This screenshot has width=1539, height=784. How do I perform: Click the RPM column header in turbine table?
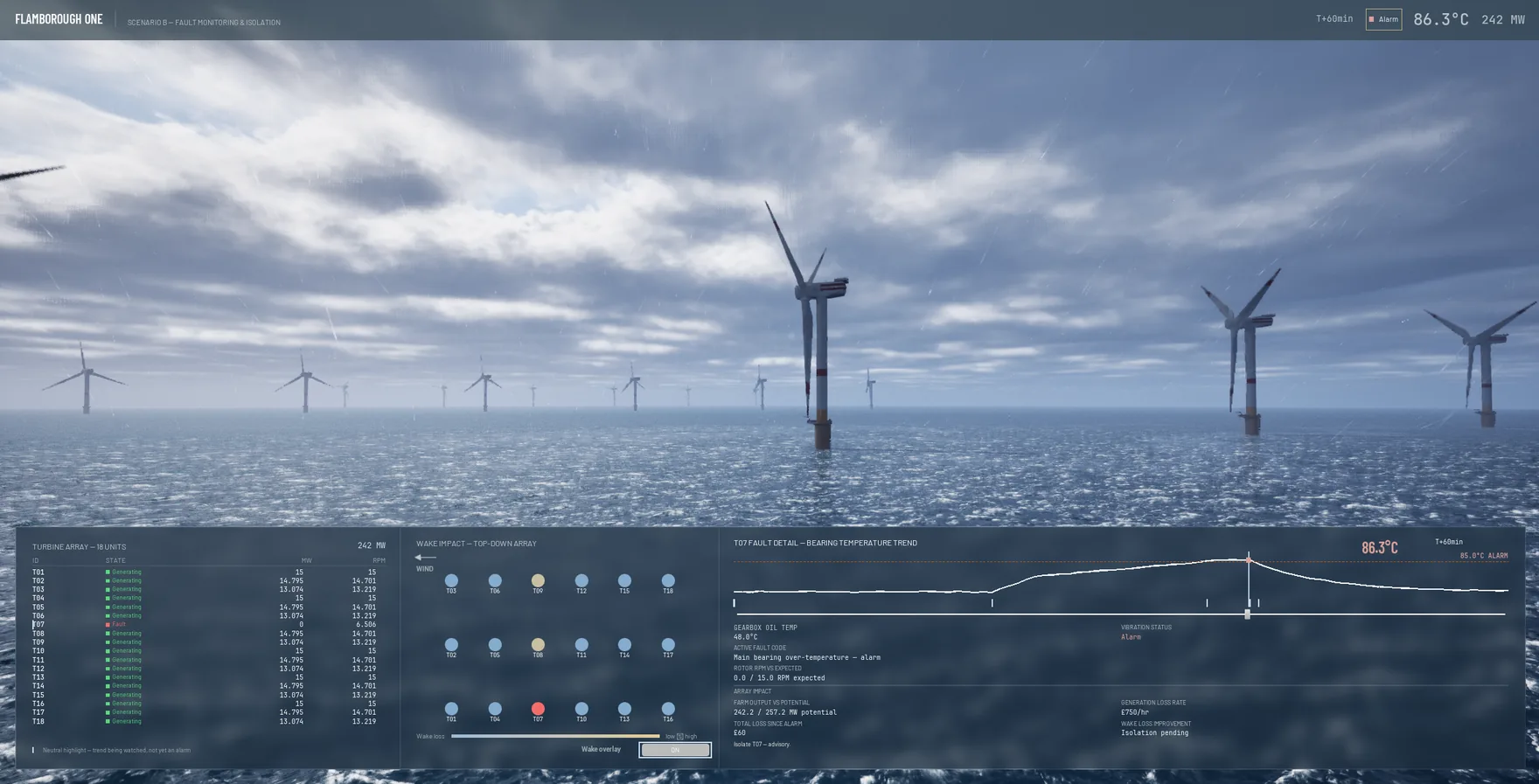379,561
